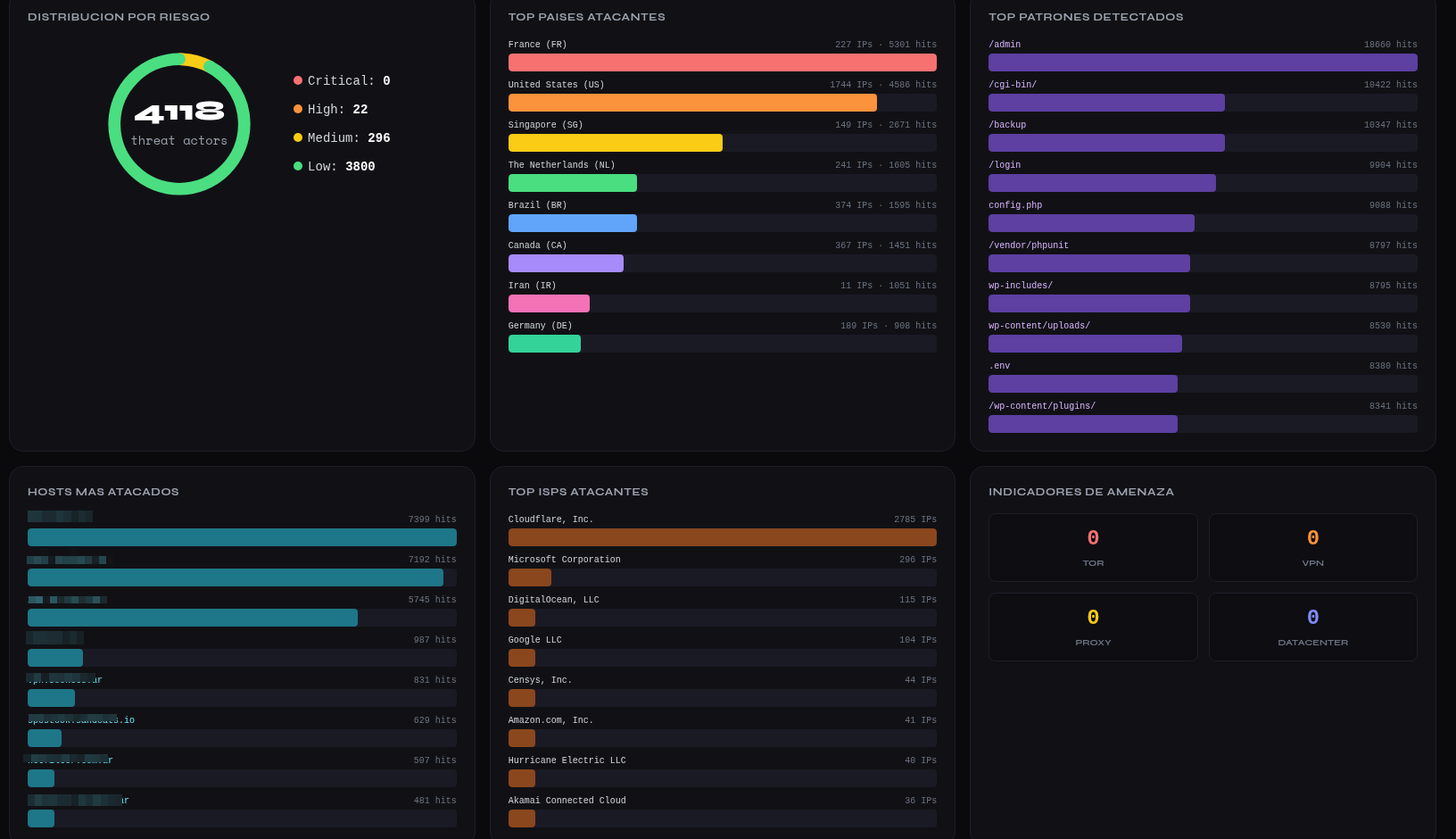Click the /backup pattern bar
Screen dimensions: 1456x839
point(1106,143)
